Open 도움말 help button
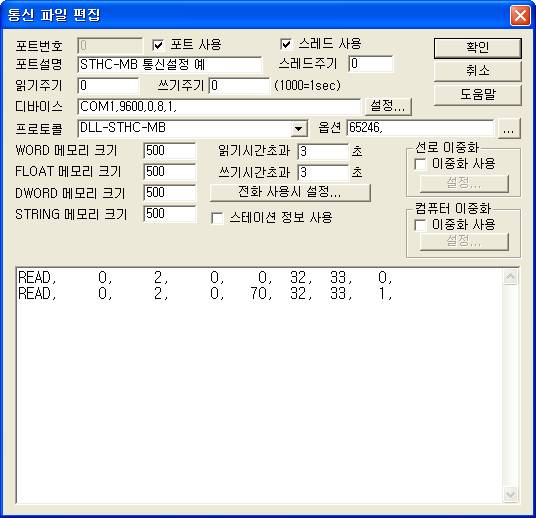This screenshot has height=518, width=536. coord(478,94)
